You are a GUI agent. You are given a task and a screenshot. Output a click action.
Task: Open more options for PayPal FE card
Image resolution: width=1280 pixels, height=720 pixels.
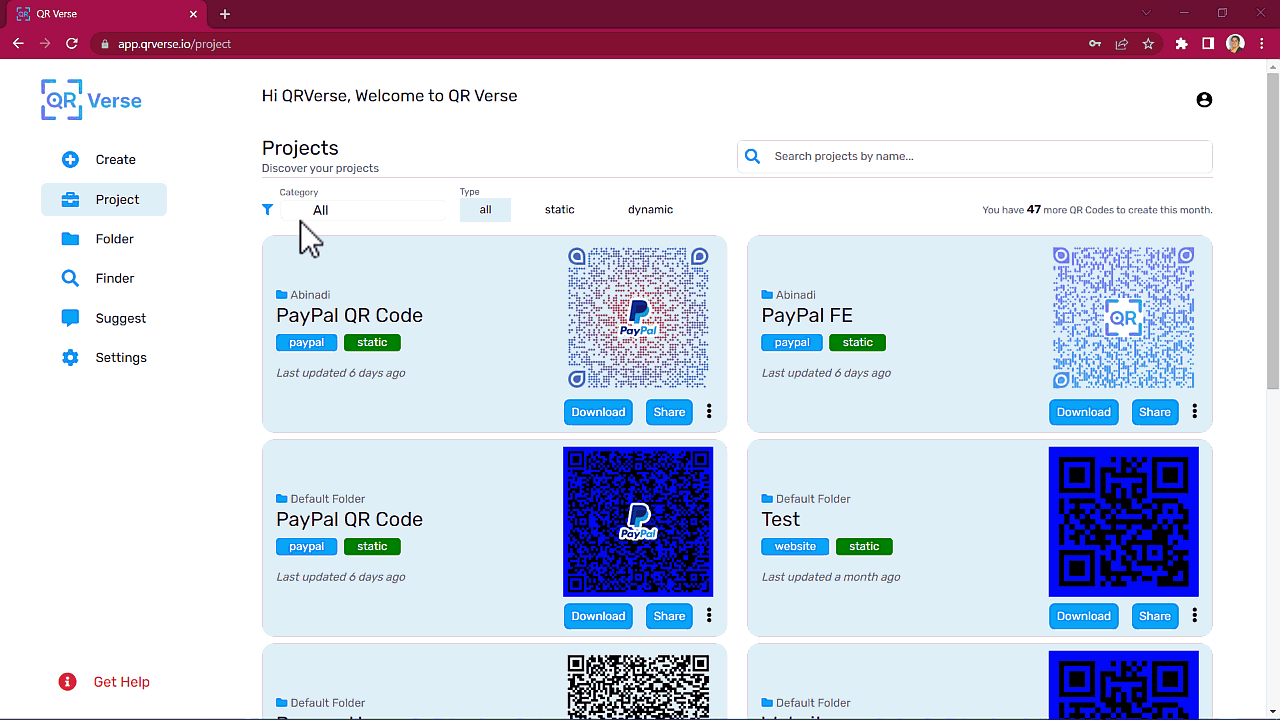coord(1194,412)
